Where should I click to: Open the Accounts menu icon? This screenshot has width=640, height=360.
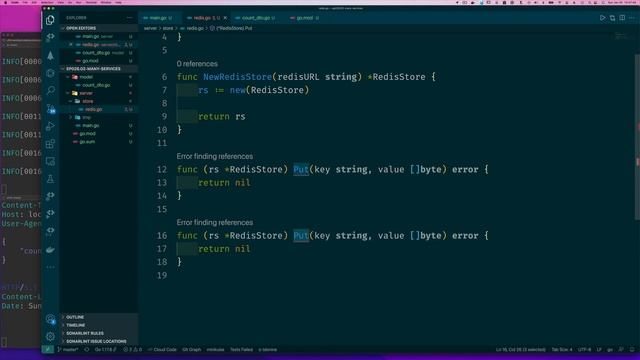50,319
